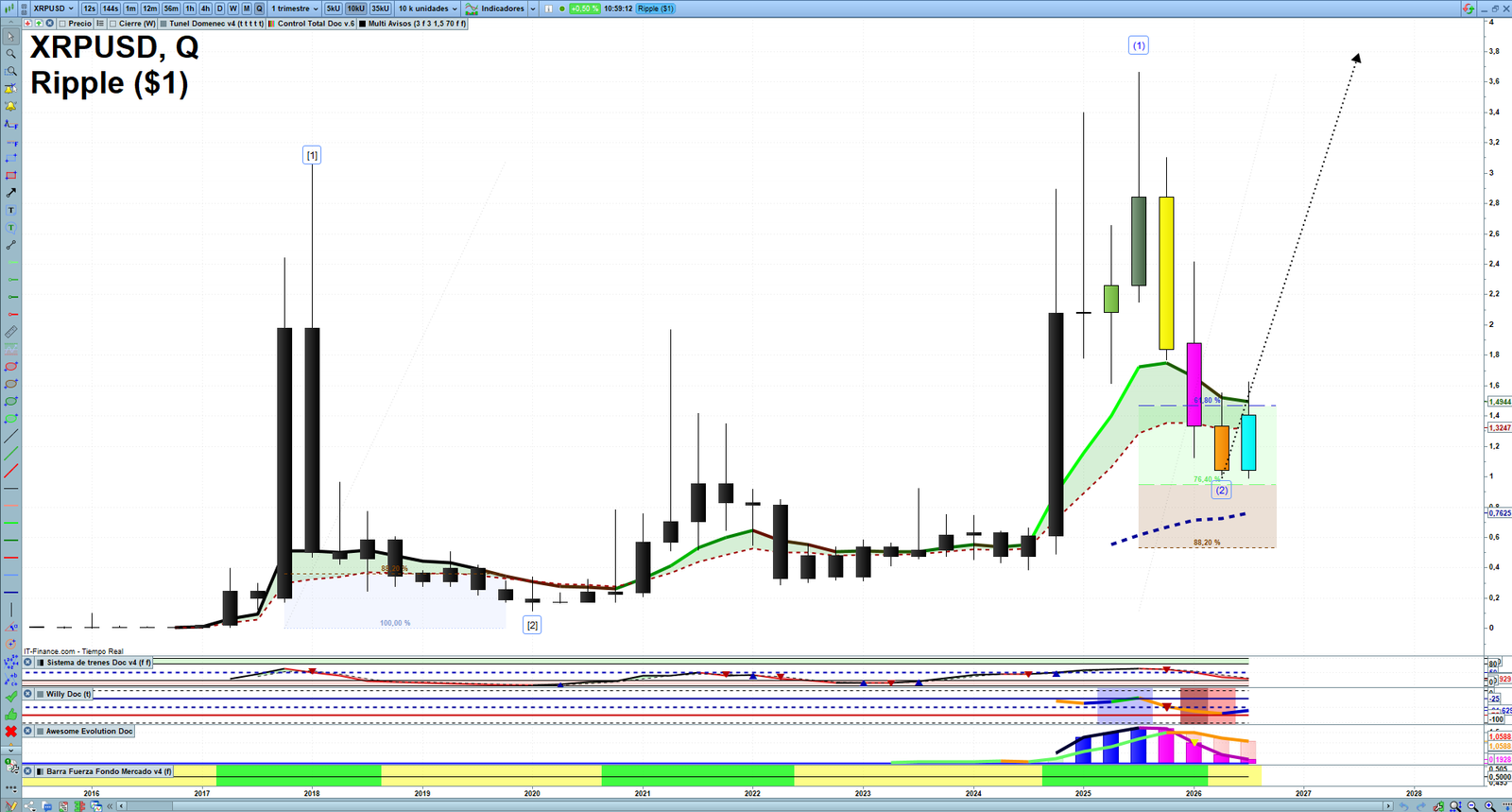
Task: Toggle the 10kU history size
Action: pos(355,9)
